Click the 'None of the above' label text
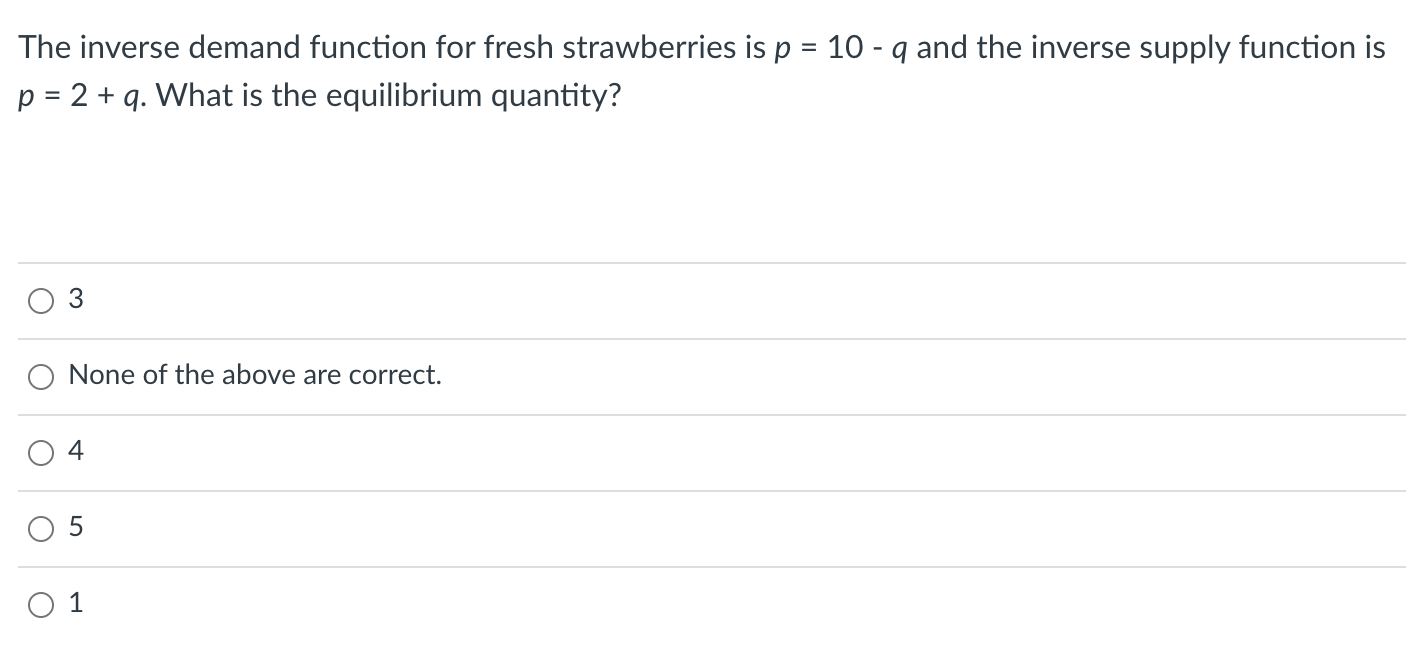The height and width of the screenshot is (648, 1426). 254,375
